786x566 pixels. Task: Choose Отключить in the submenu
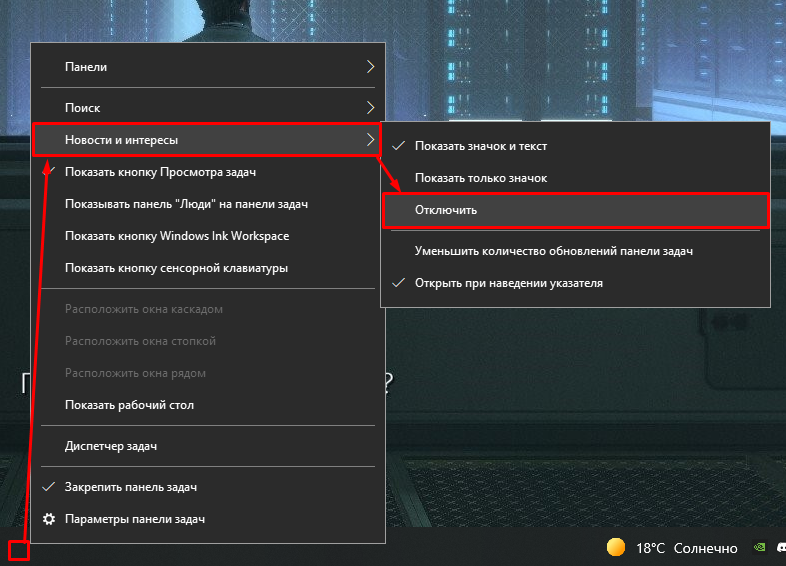(575, 210)
